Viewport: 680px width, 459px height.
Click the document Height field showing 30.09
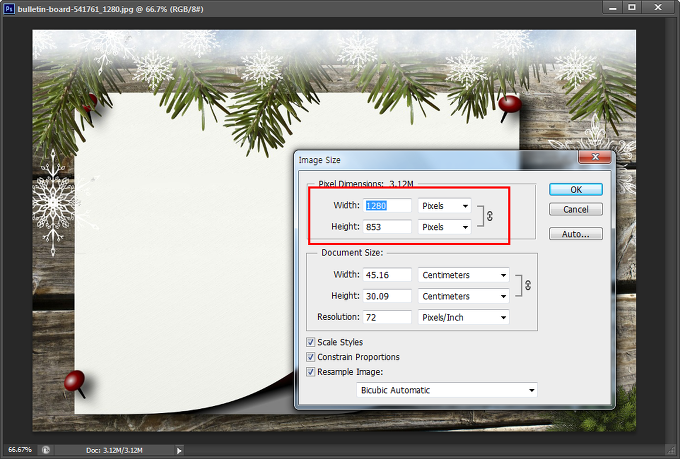click(387, 296)
